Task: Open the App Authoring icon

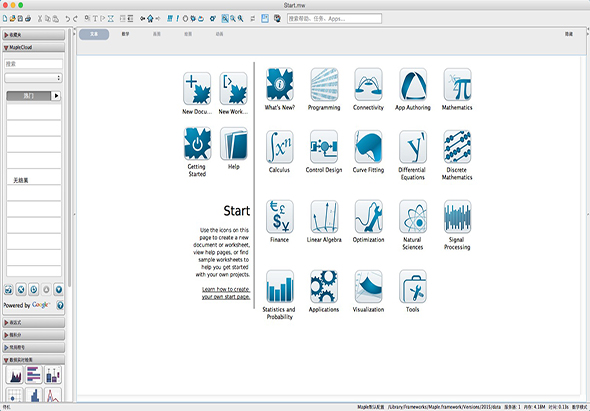Action: tap(413, 85)
